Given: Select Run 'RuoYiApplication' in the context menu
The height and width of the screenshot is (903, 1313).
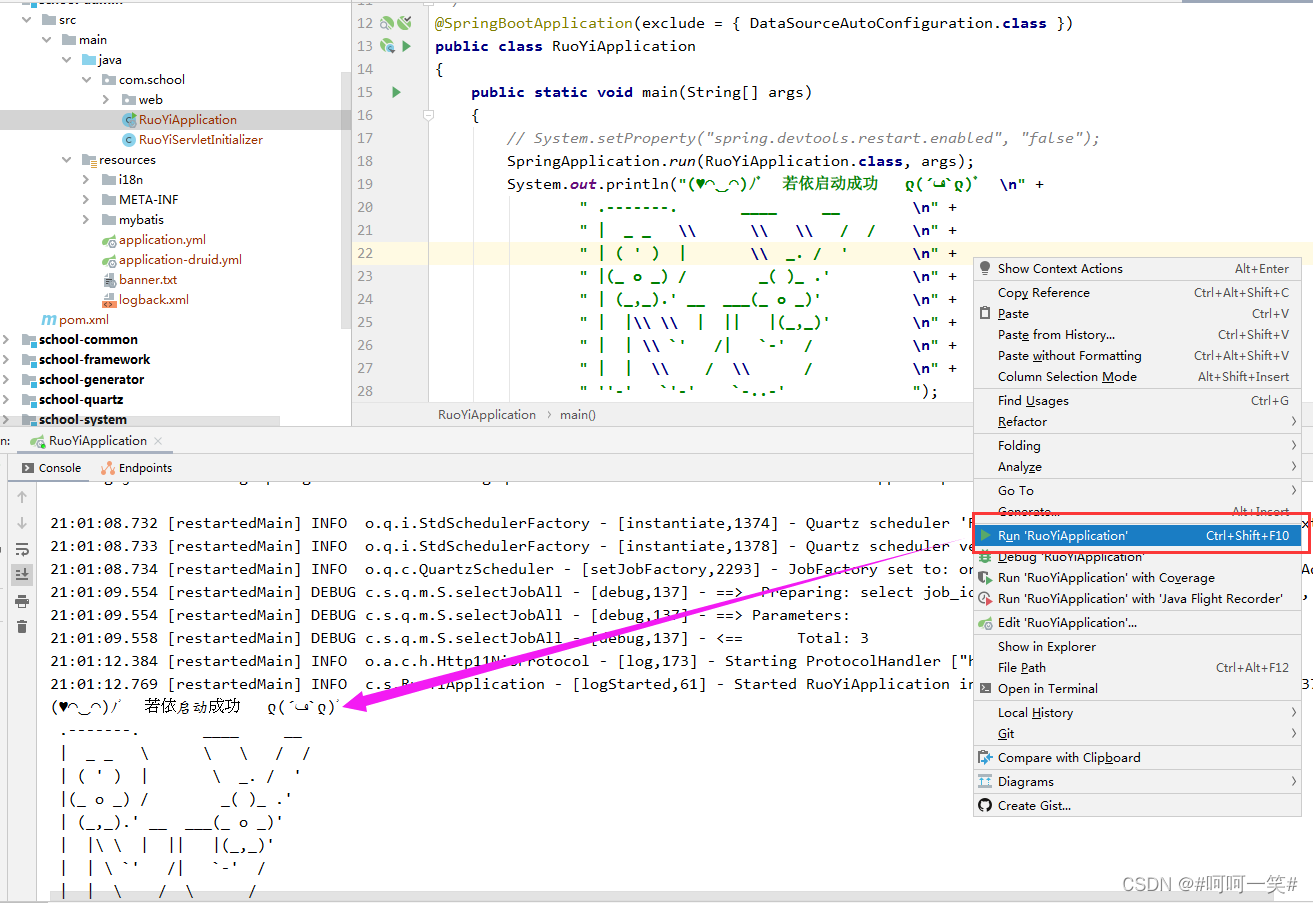Looking at the screenshot, I should (x=1137, y=536).
